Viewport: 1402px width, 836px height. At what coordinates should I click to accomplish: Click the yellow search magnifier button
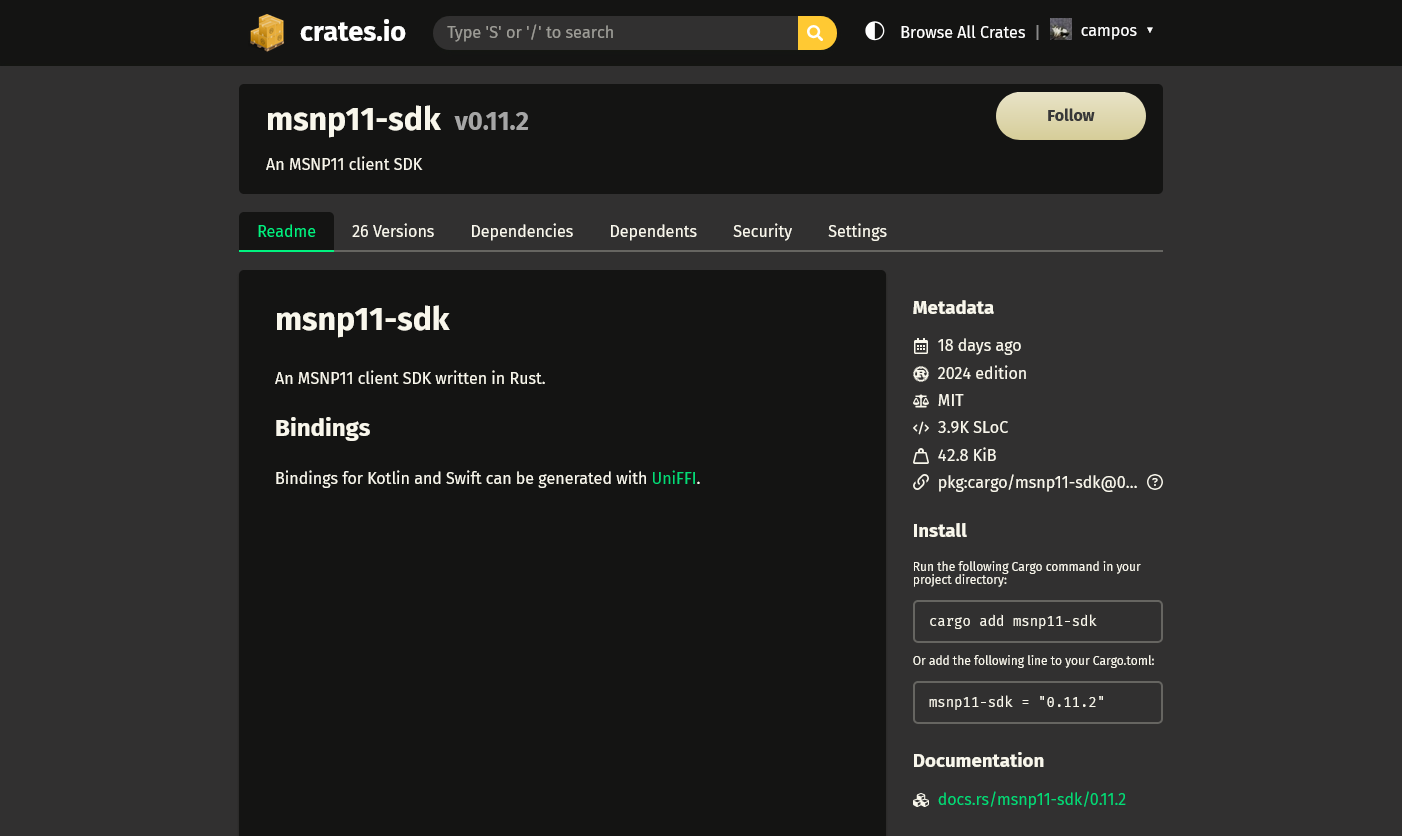817,32
